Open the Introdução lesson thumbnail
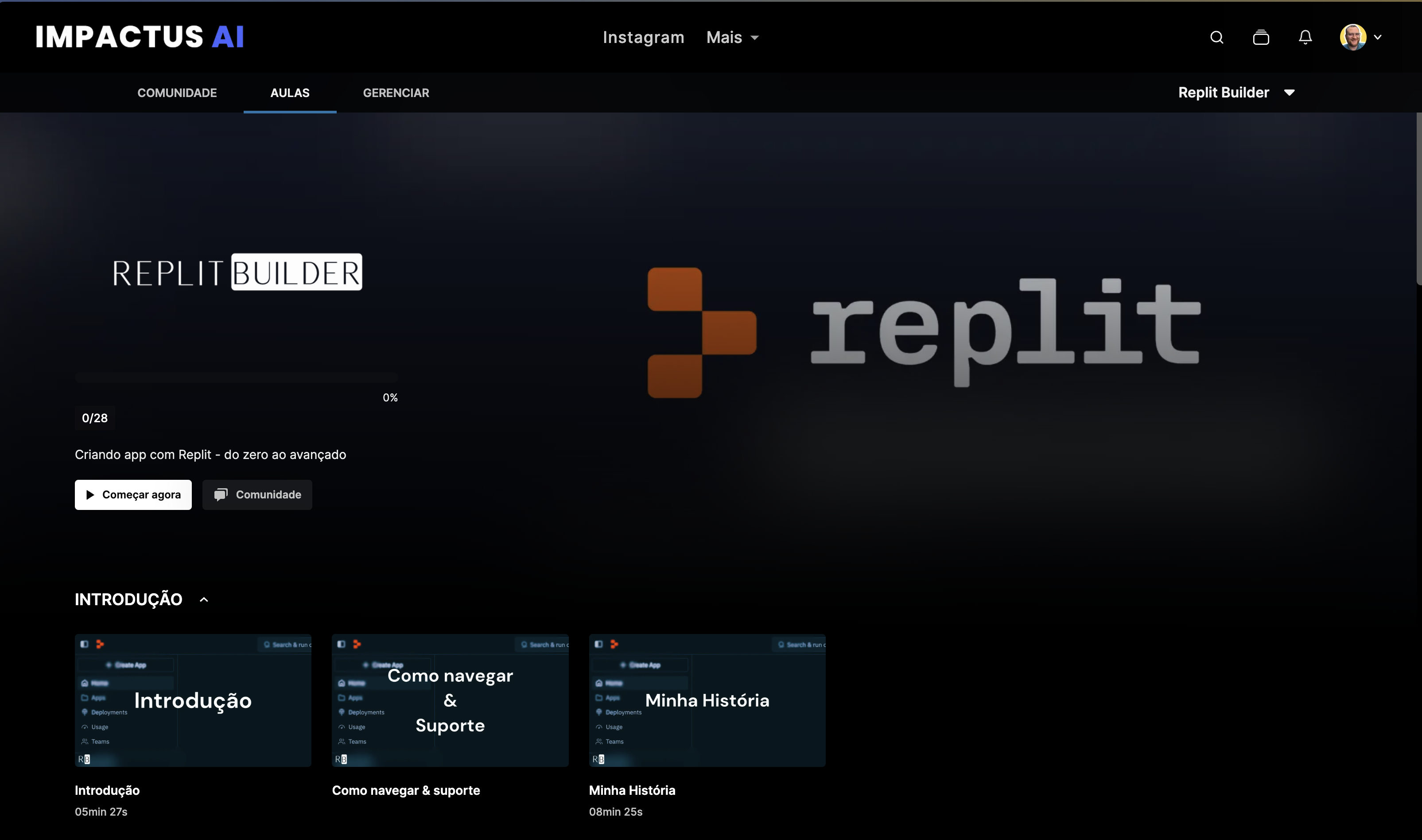Image resolution: width=1422 pixels, height=840 pixels. 193,700
